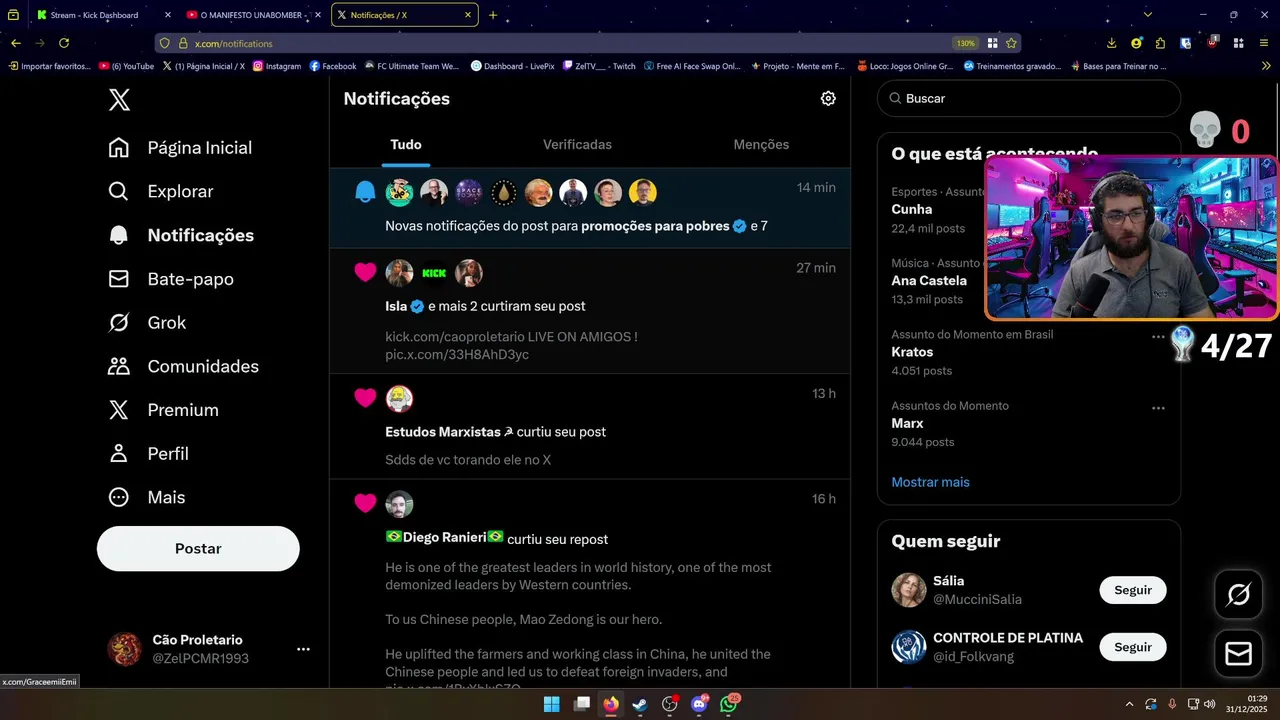Viewport: 1280px width, 720px height.
Task: Switch to the Tudo tab
Action: (406, 145)
